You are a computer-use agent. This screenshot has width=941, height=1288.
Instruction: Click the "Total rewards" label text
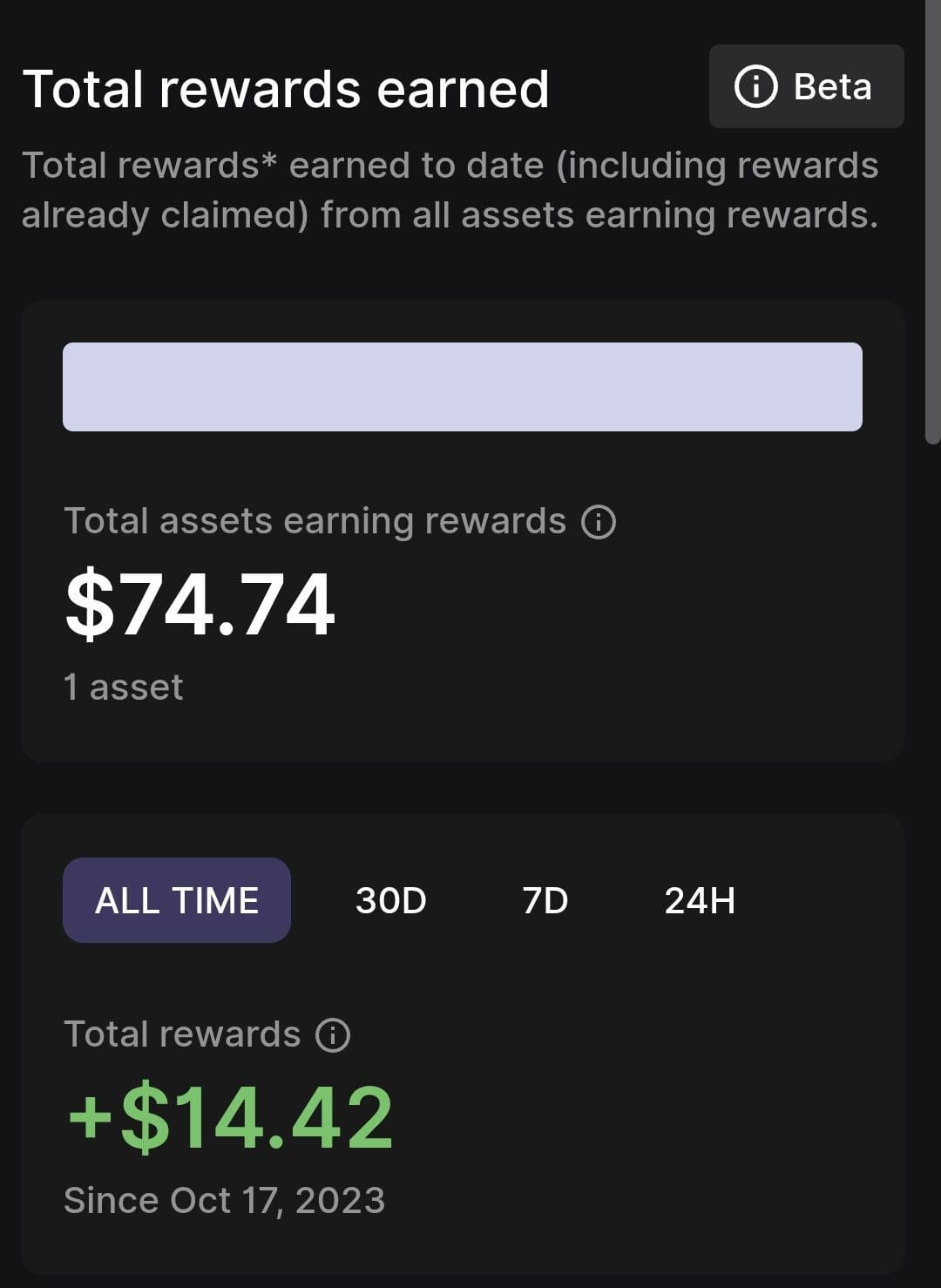point(182,1034)
